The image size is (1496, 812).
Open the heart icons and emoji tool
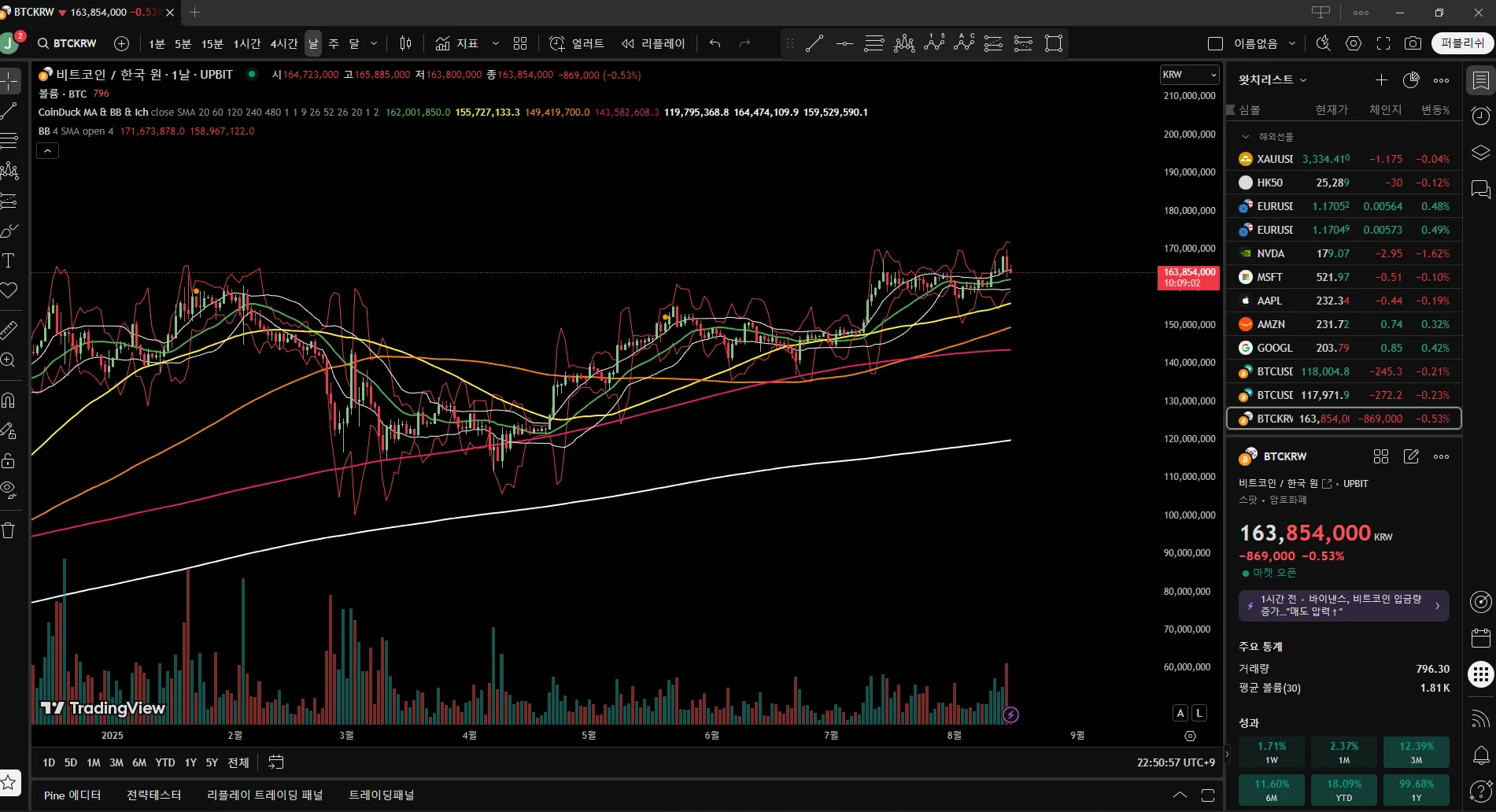pos(9,290)
